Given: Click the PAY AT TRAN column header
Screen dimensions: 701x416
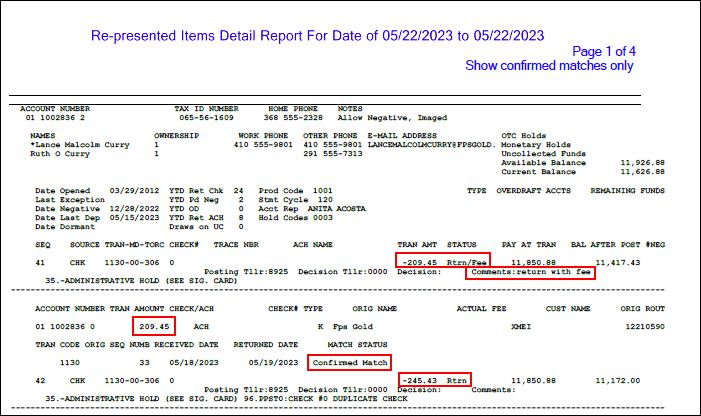Looking at the screenshot, I should (x=528, y=245).
